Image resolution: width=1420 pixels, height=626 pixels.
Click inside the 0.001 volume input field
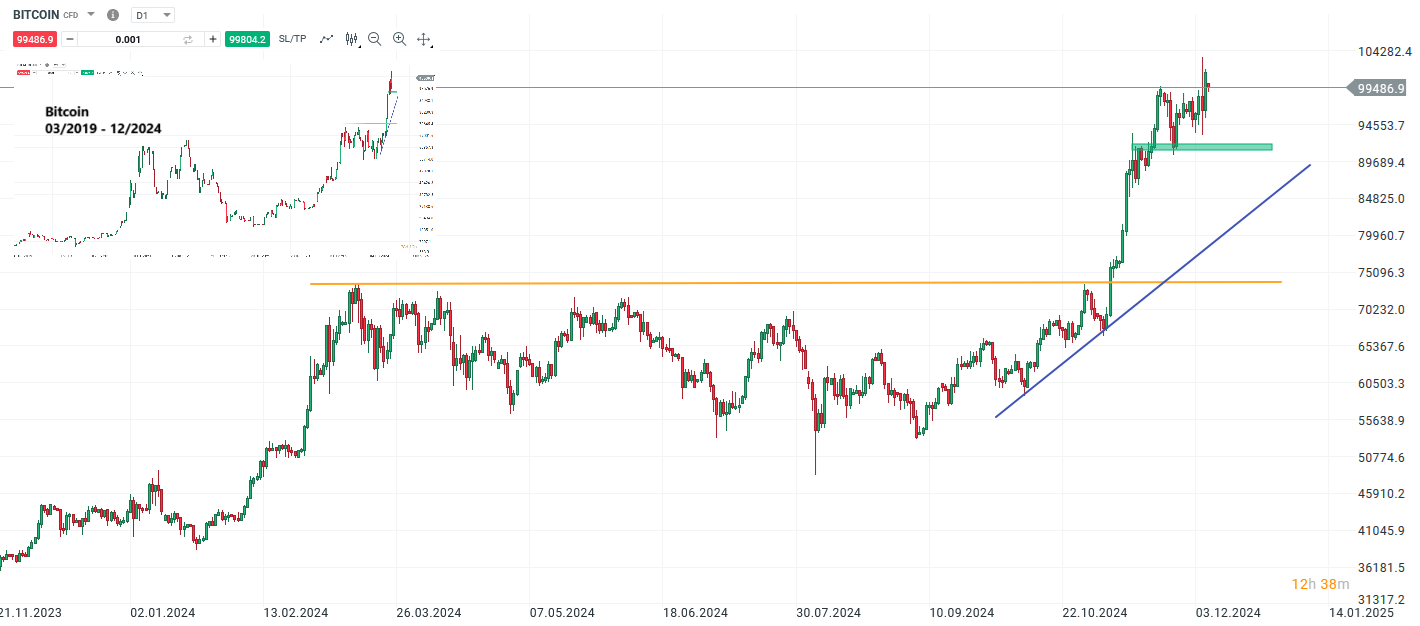pyautogui.click(x=128, y=39)
